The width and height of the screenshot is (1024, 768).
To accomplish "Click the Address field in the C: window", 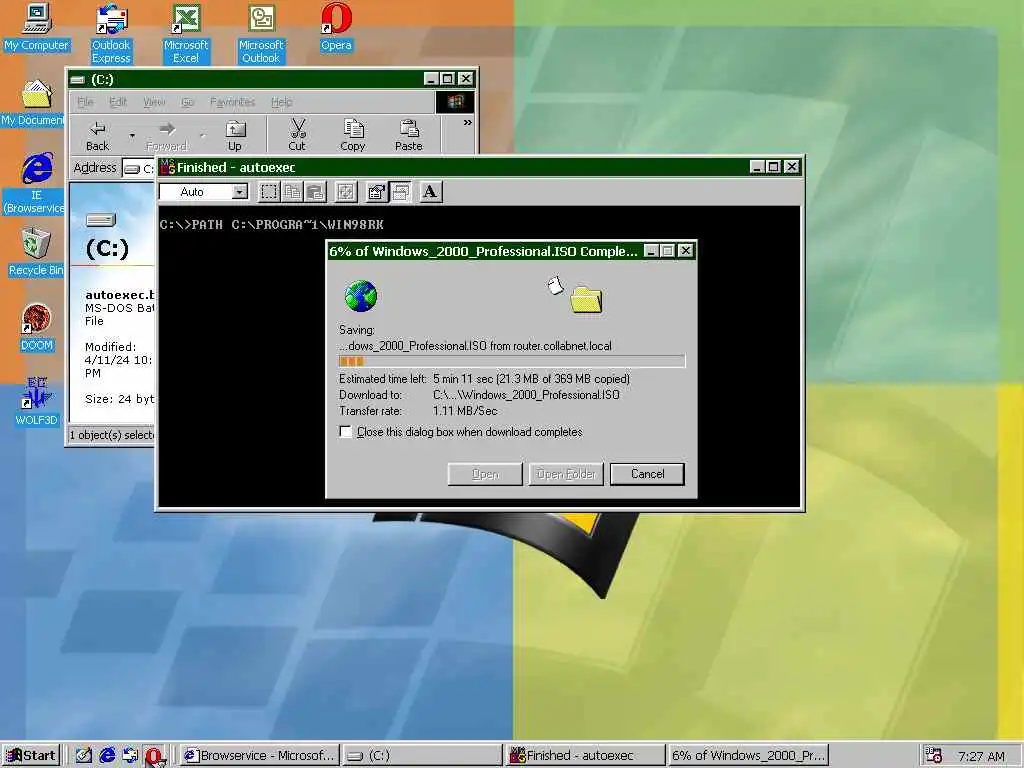I will point(138,168).
